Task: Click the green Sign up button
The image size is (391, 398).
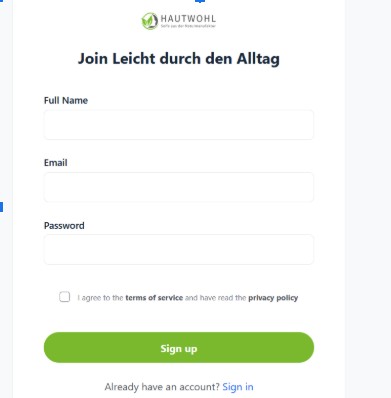Action: tap(179, 347)
